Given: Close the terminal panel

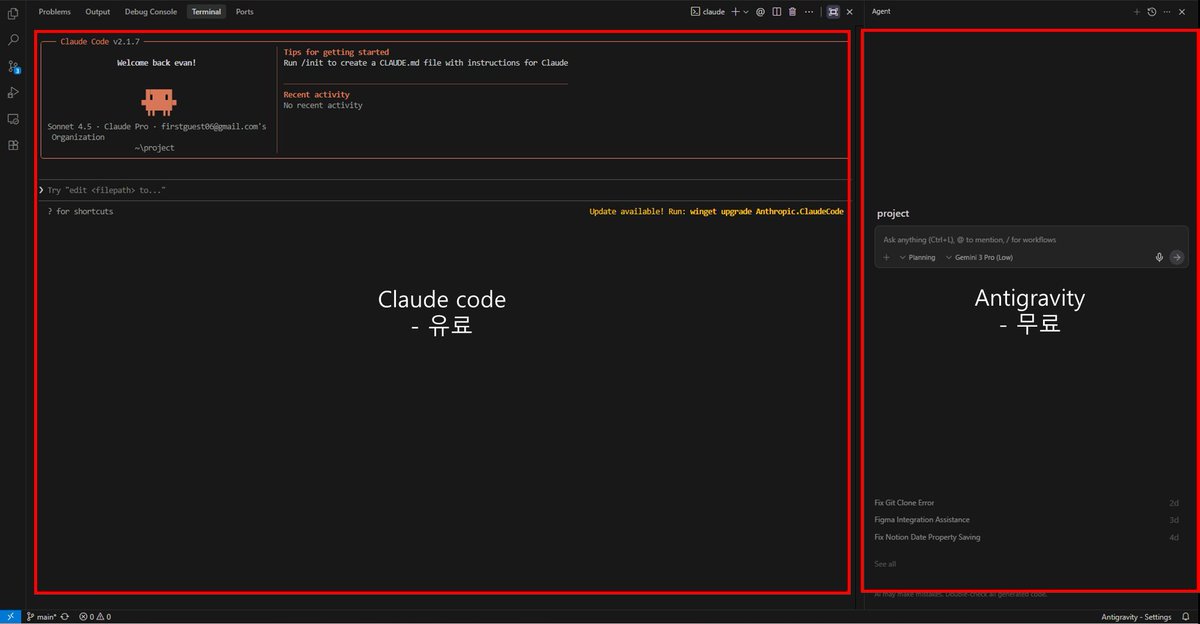Looking at the screenshot, I should point(850,12).
